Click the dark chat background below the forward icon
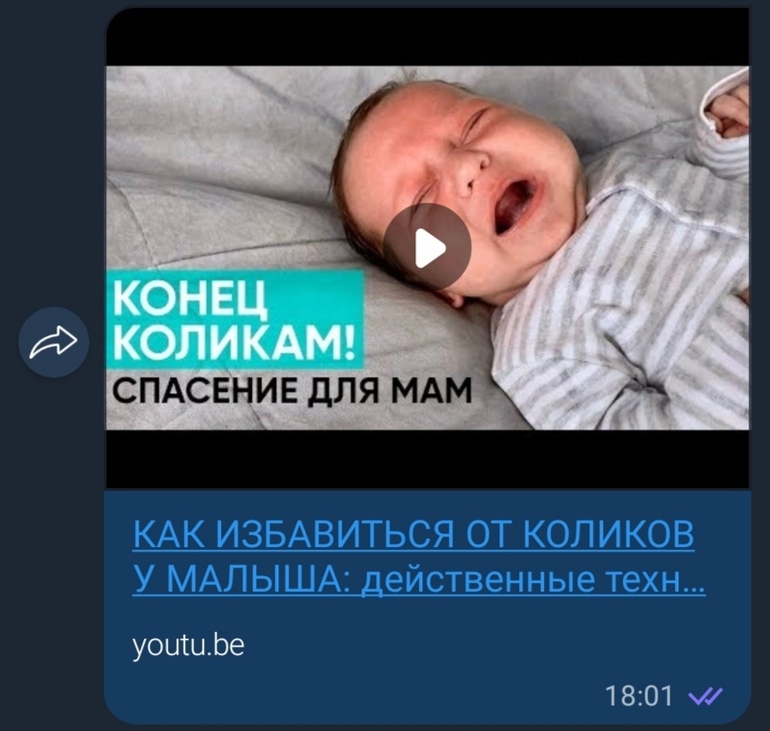This screenshot has width=770, height=731. tap(52, 540)
